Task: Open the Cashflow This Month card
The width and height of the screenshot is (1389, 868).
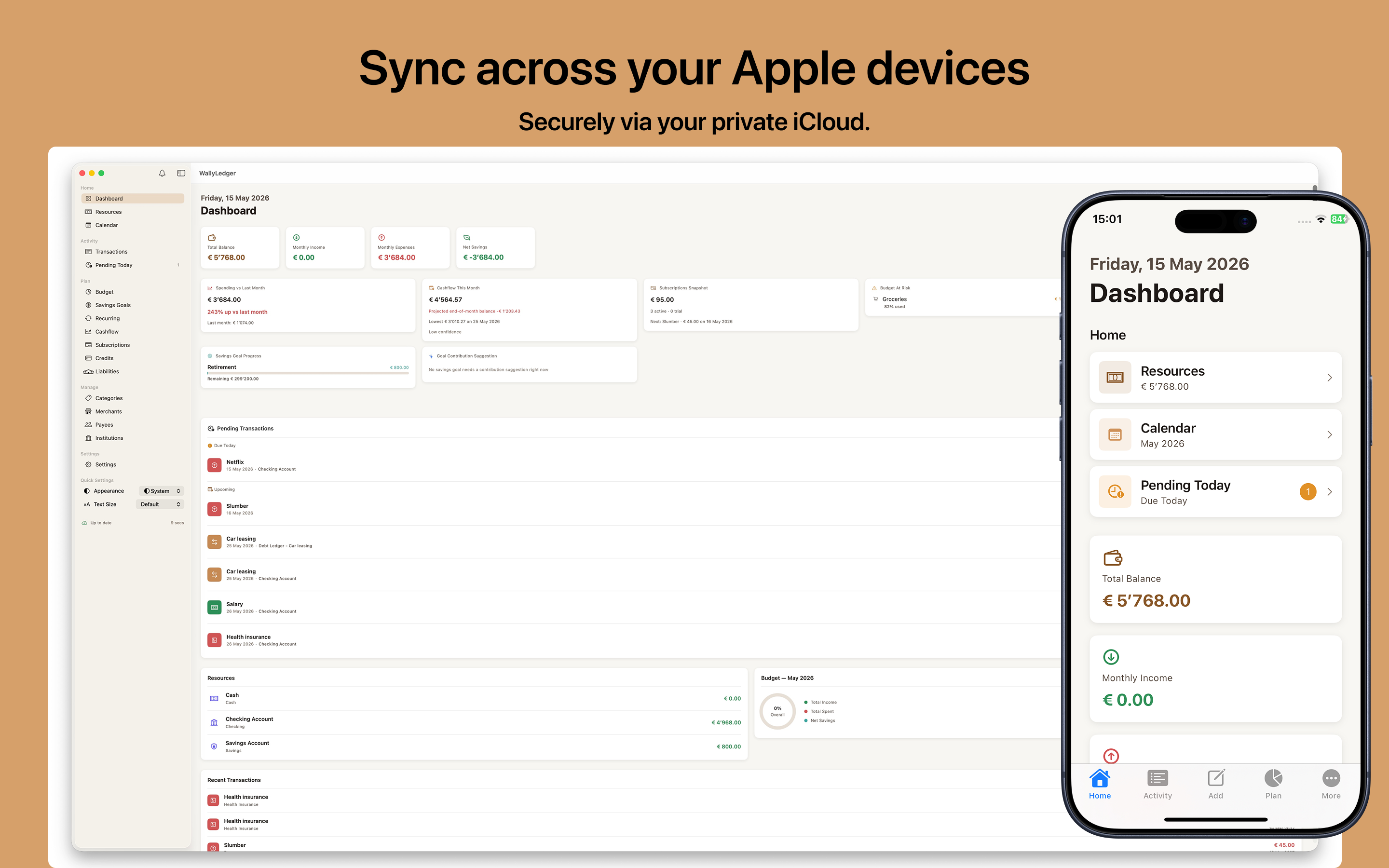Action: point(529,310)
